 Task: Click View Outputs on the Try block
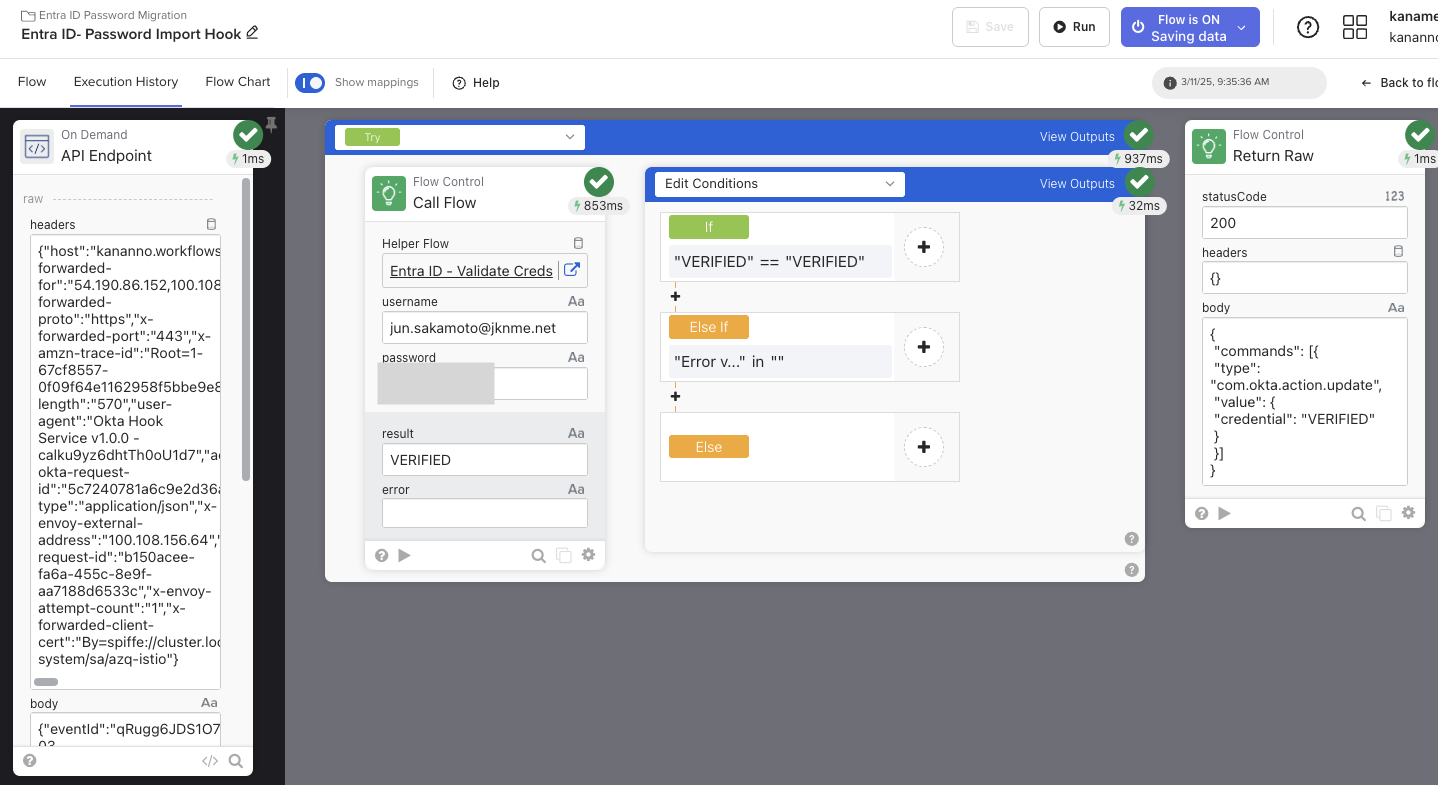(x=1076, y=137)
